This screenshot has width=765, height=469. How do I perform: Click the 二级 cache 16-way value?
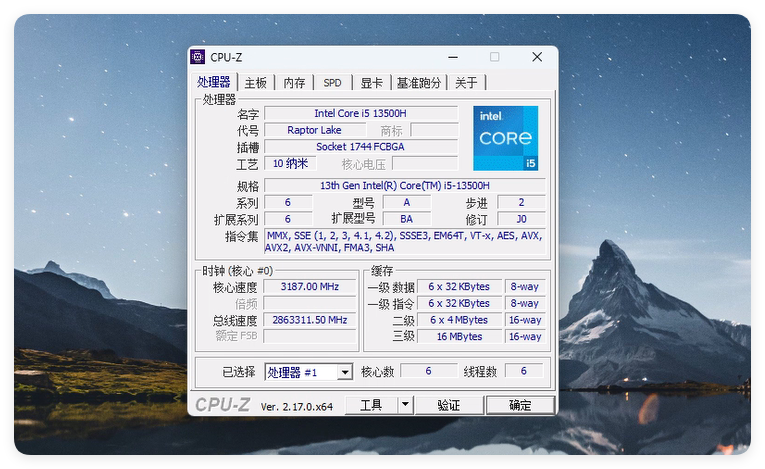coord(525,320)
